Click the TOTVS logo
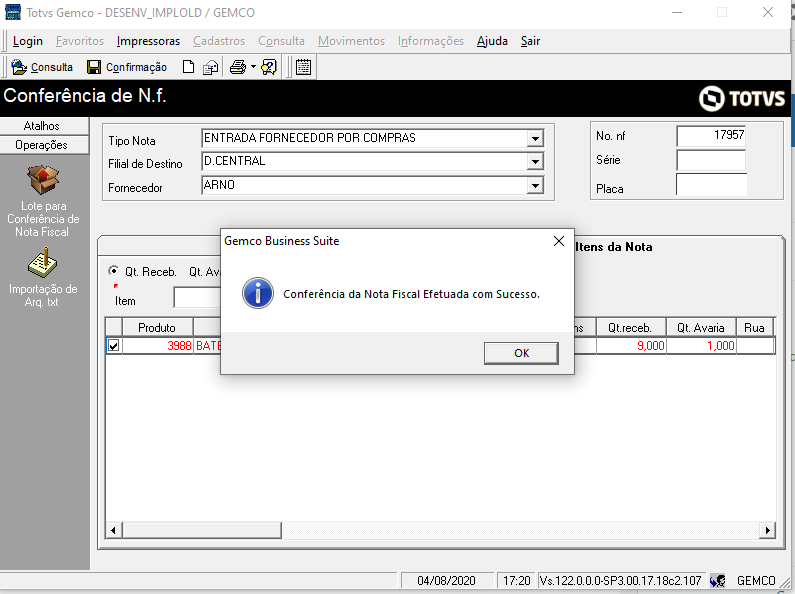 pyautogui.click(x=742, y=98)
